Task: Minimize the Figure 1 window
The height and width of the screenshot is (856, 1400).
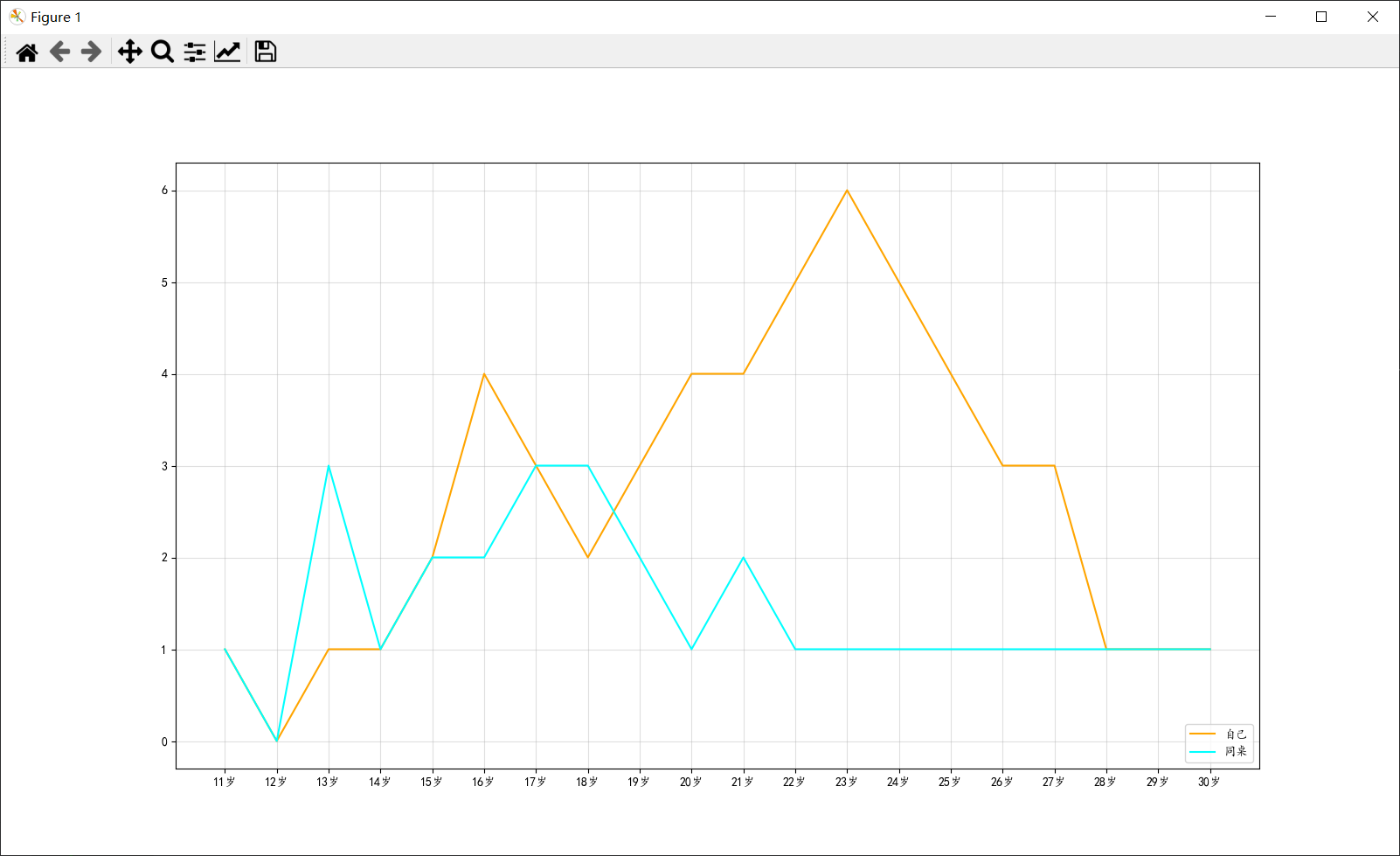Action: [x=1271, y=17]
